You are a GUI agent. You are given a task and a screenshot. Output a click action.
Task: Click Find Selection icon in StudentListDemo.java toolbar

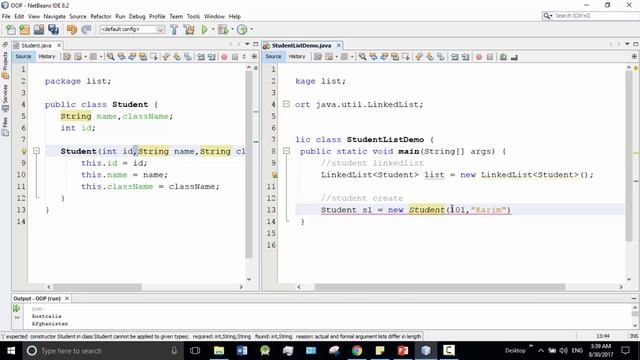(x=362, y=57)
